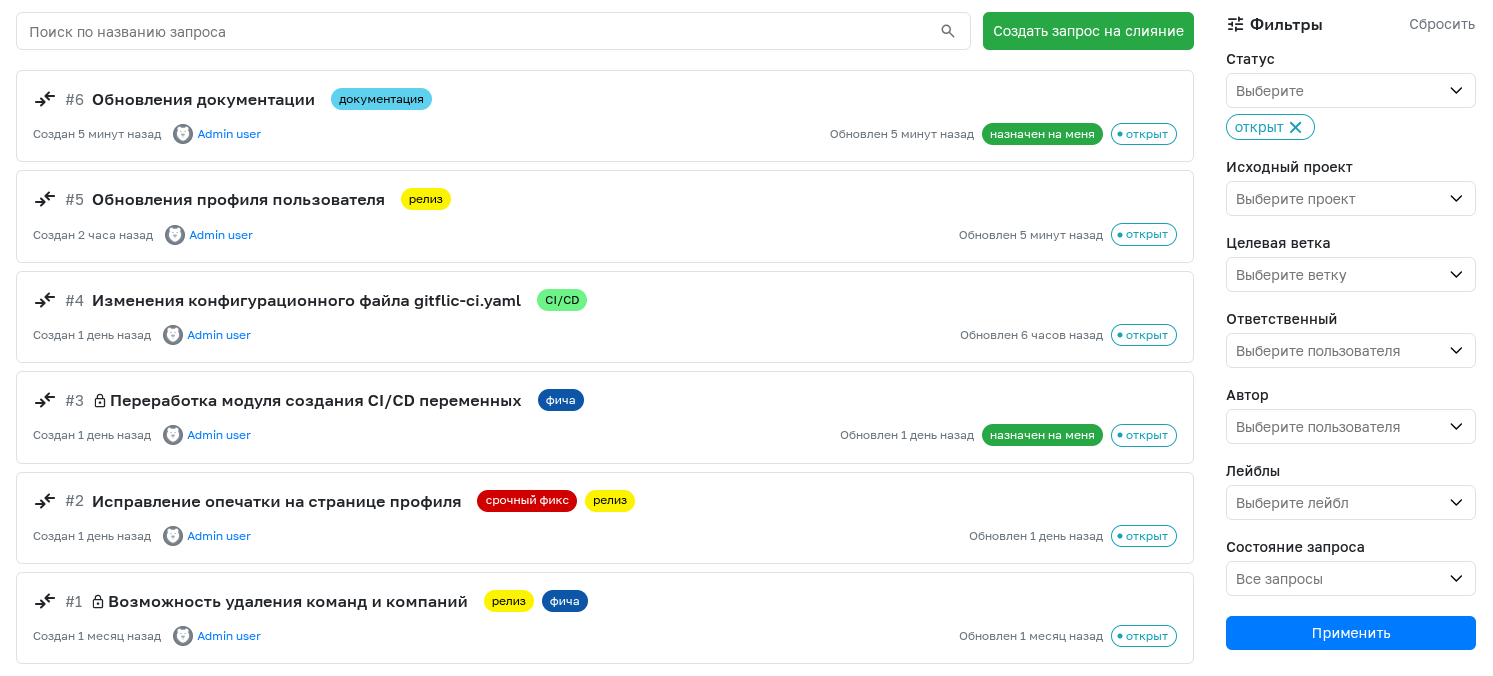Expand the Исходный проект dropdown
Image resolution: width=1493 pixels, height=676 pixels.
(1351, 198)
